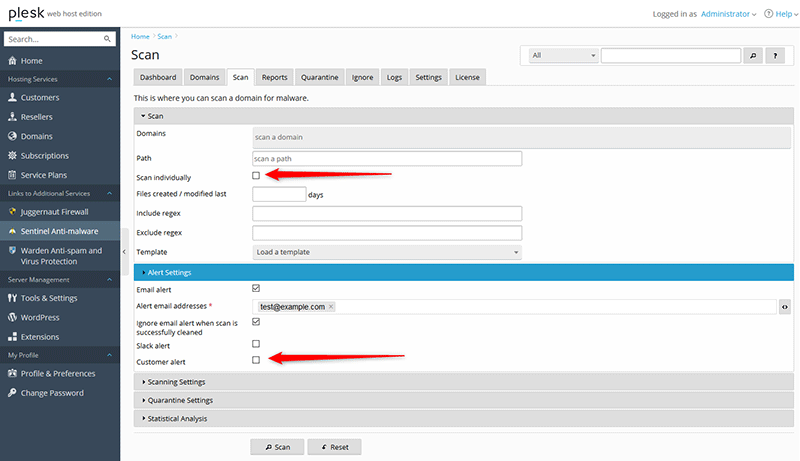Screen dimensions: 800x461
Task: Click the Files created / modified days field
Action: click(x=279, y=194)
